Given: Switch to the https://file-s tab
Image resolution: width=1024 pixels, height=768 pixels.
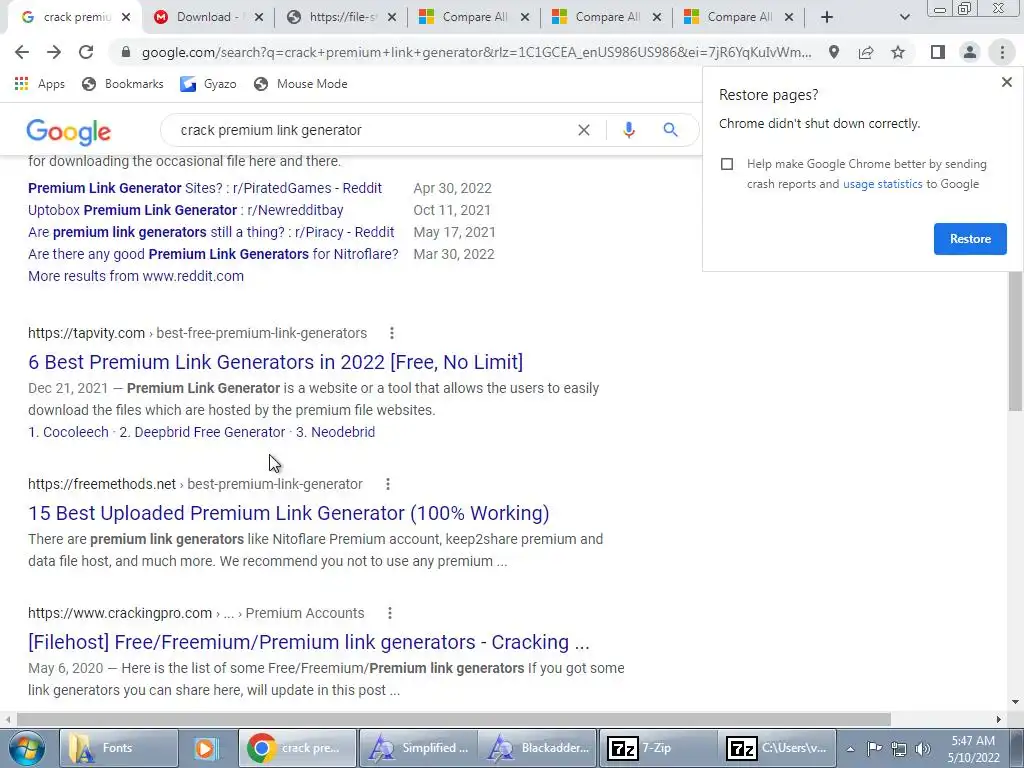Looking at the screenshot, I should 342,17.
